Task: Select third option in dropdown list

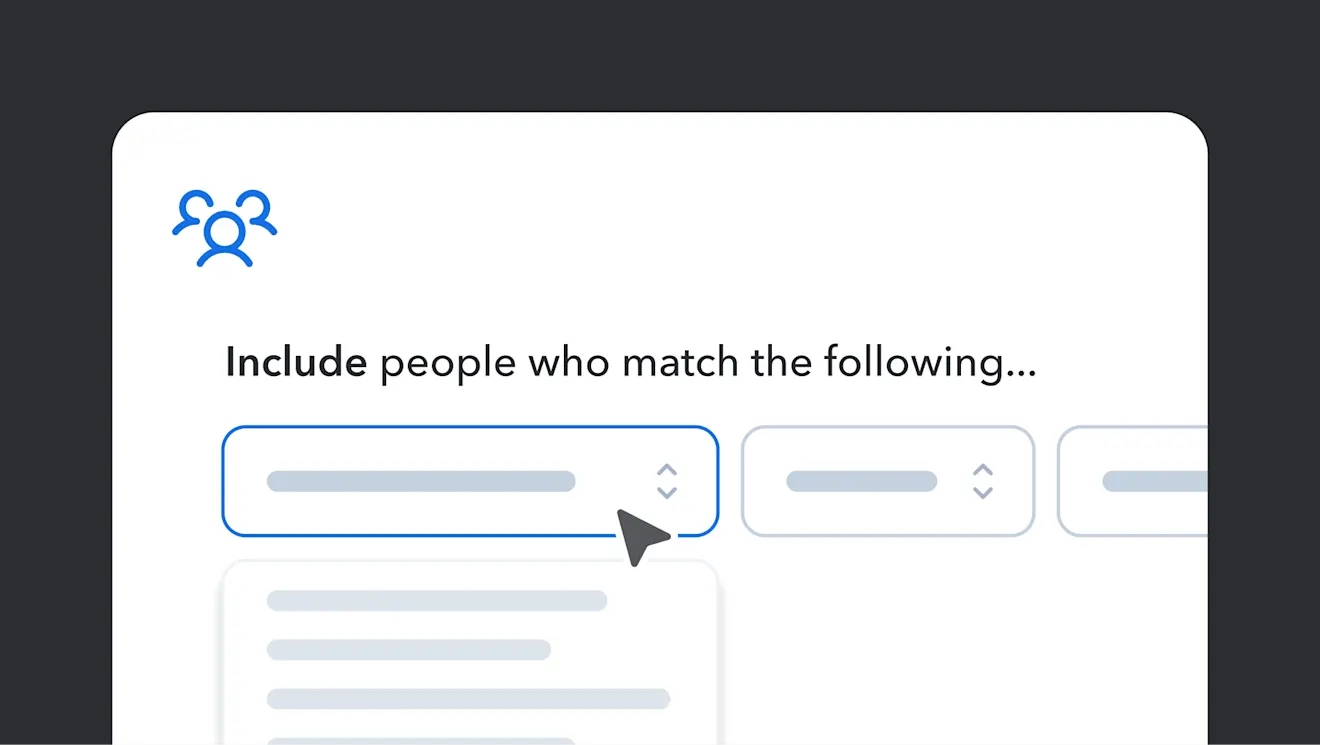Action: [x=468, y=699]
